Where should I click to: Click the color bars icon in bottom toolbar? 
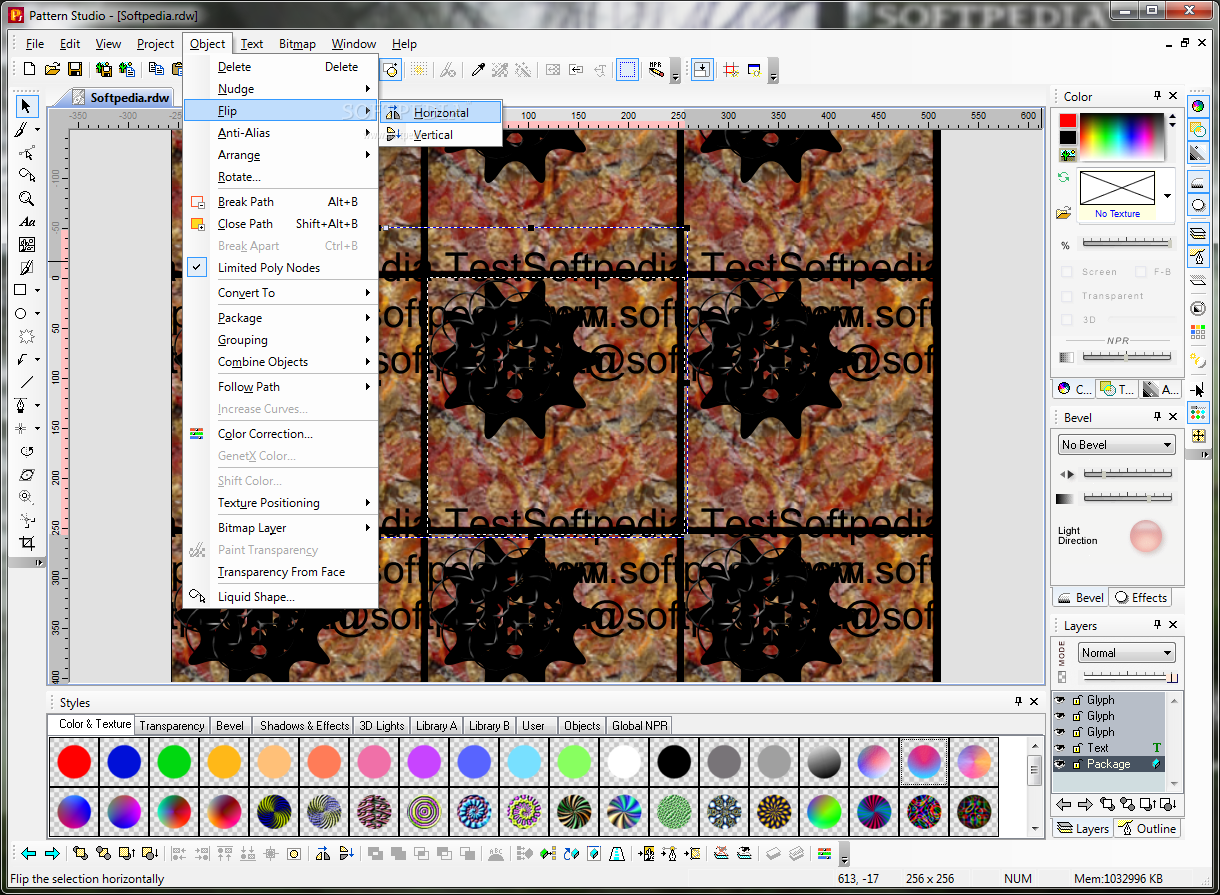[825, 853]
